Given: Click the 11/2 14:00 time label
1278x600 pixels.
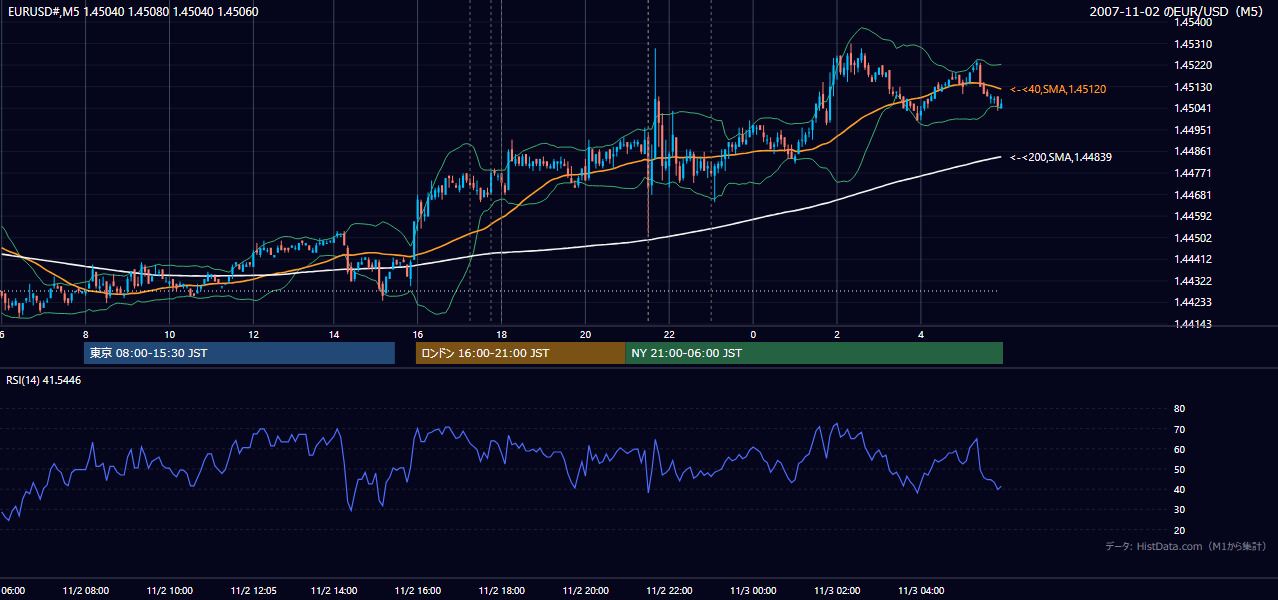Looking at the screenshot, I should coord(334,591).
